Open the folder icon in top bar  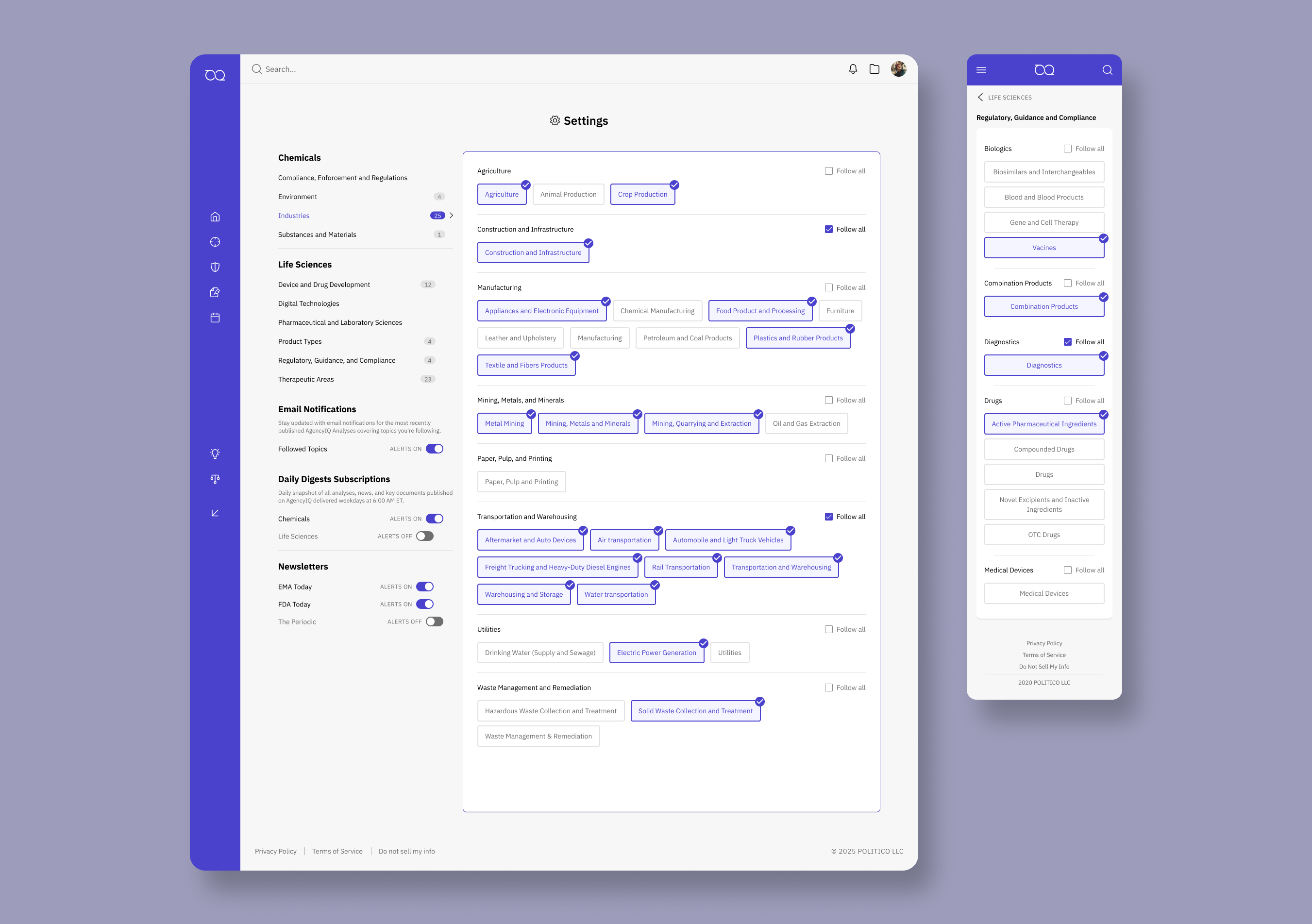[x=875, y=69]
